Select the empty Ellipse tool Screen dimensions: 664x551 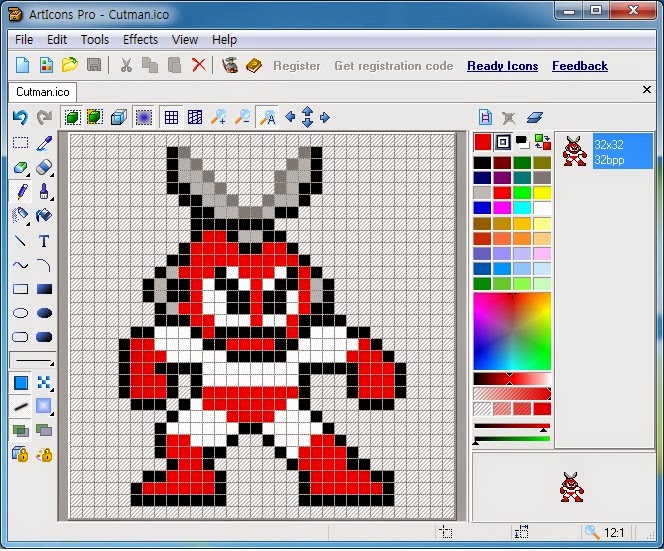click(x=20, y=313)
